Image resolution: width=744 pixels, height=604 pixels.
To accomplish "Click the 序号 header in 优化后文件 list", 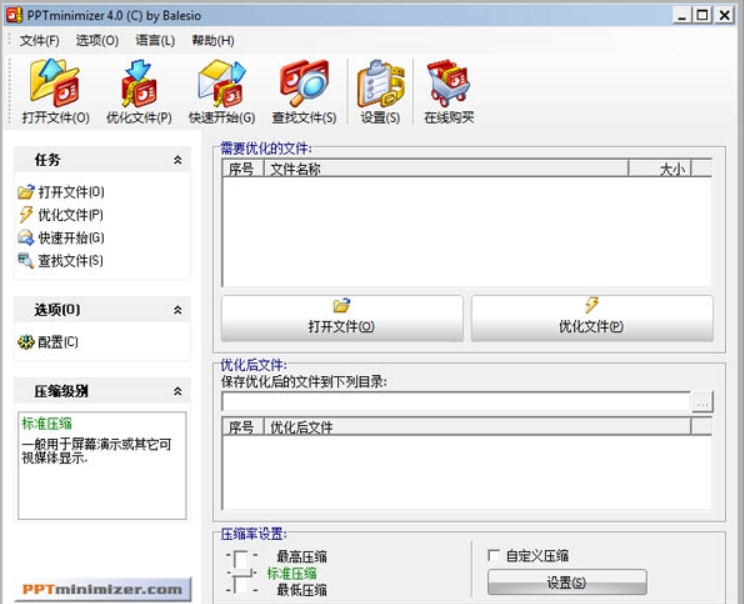I will tap(243, 427).
